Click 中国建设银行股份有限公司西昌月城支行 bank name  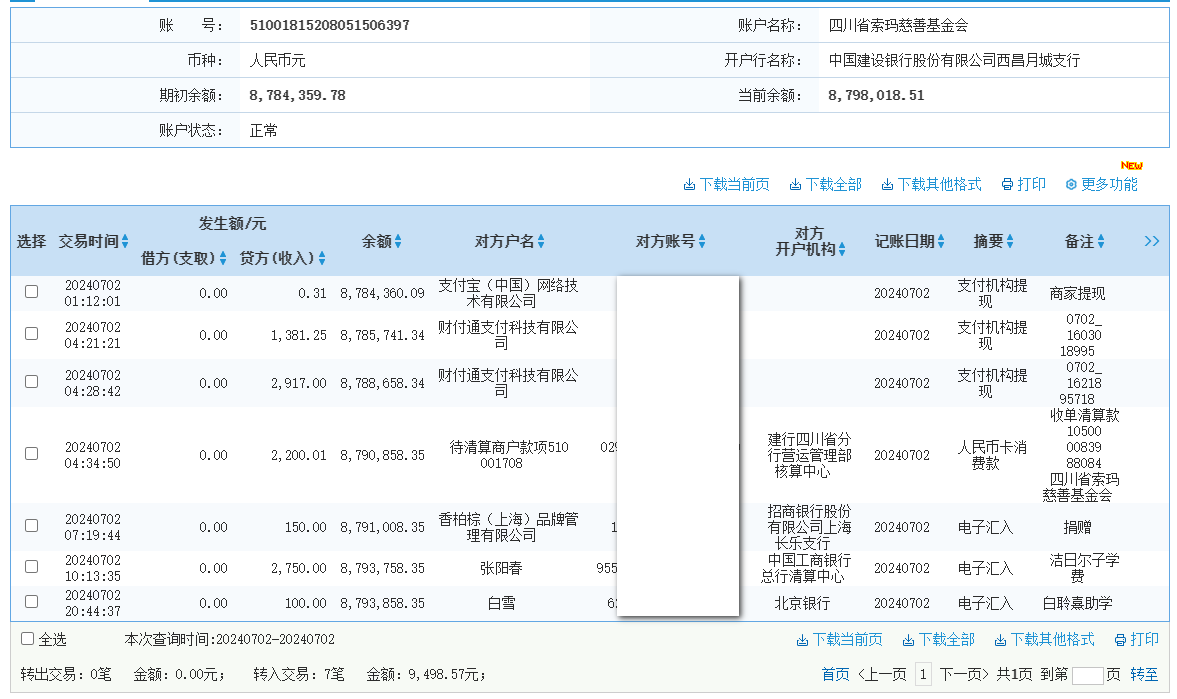pyautogui.click(x=954, y=60)
